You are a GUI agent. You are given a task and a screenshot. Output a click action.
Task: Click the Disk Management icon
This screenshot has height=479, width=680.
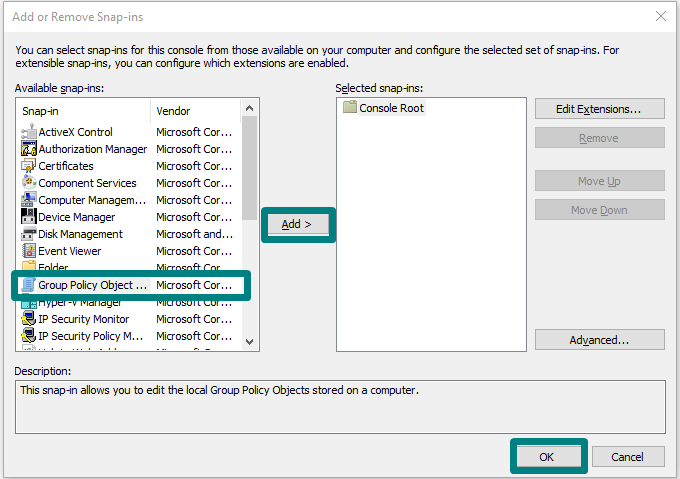(30, 234)
